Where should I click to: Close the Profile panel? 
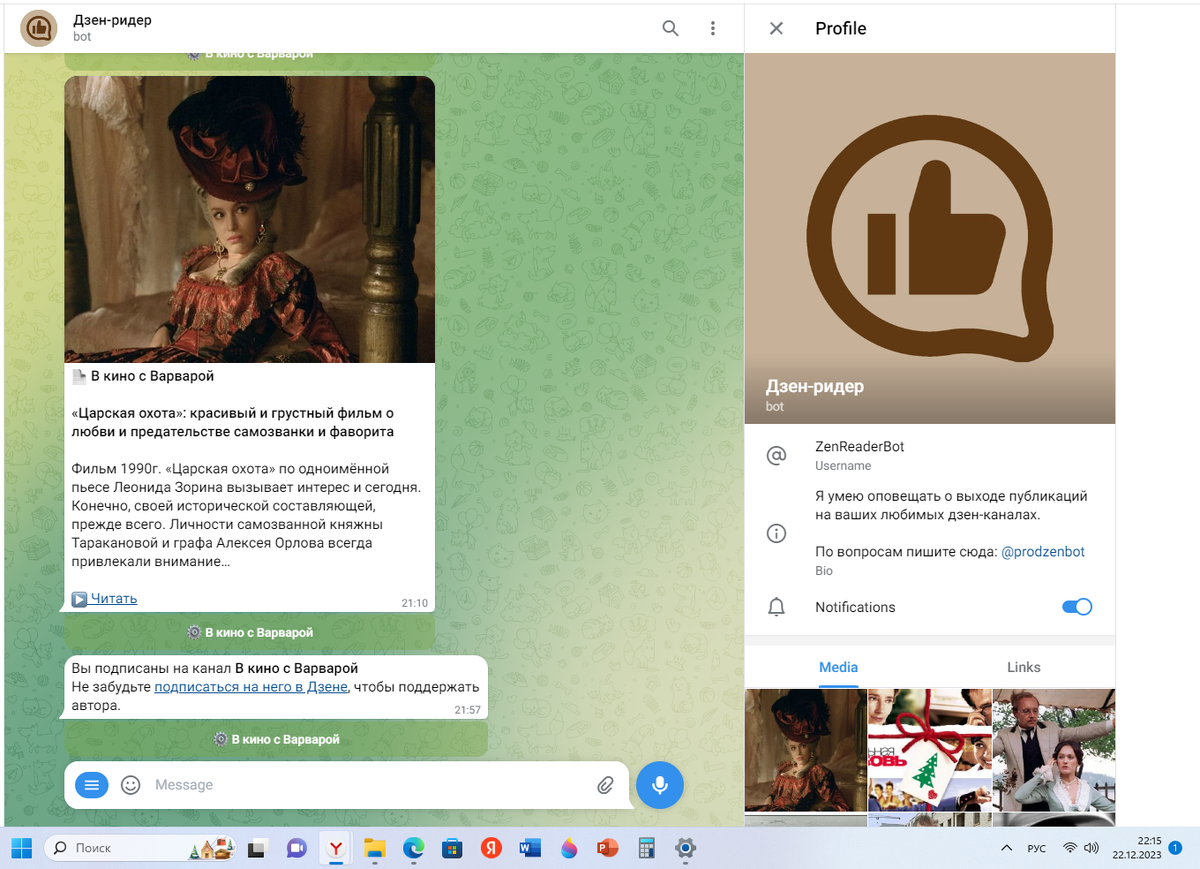776,28
